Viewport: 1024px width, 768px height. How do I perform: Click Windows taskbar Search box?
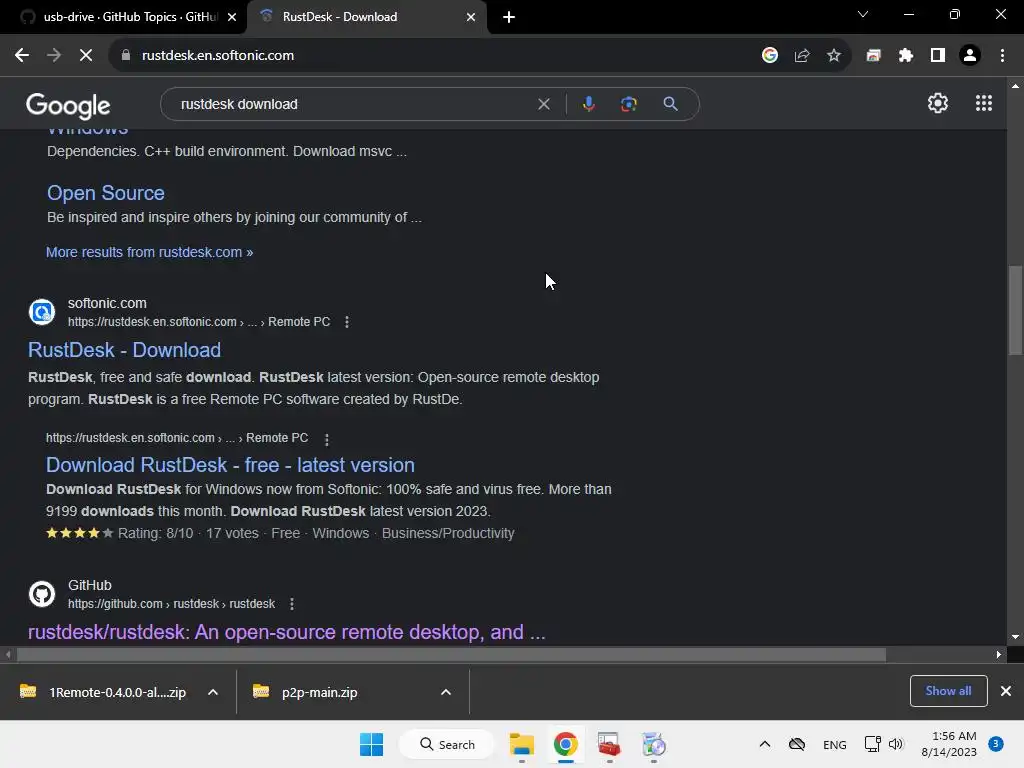pos(447,744)
